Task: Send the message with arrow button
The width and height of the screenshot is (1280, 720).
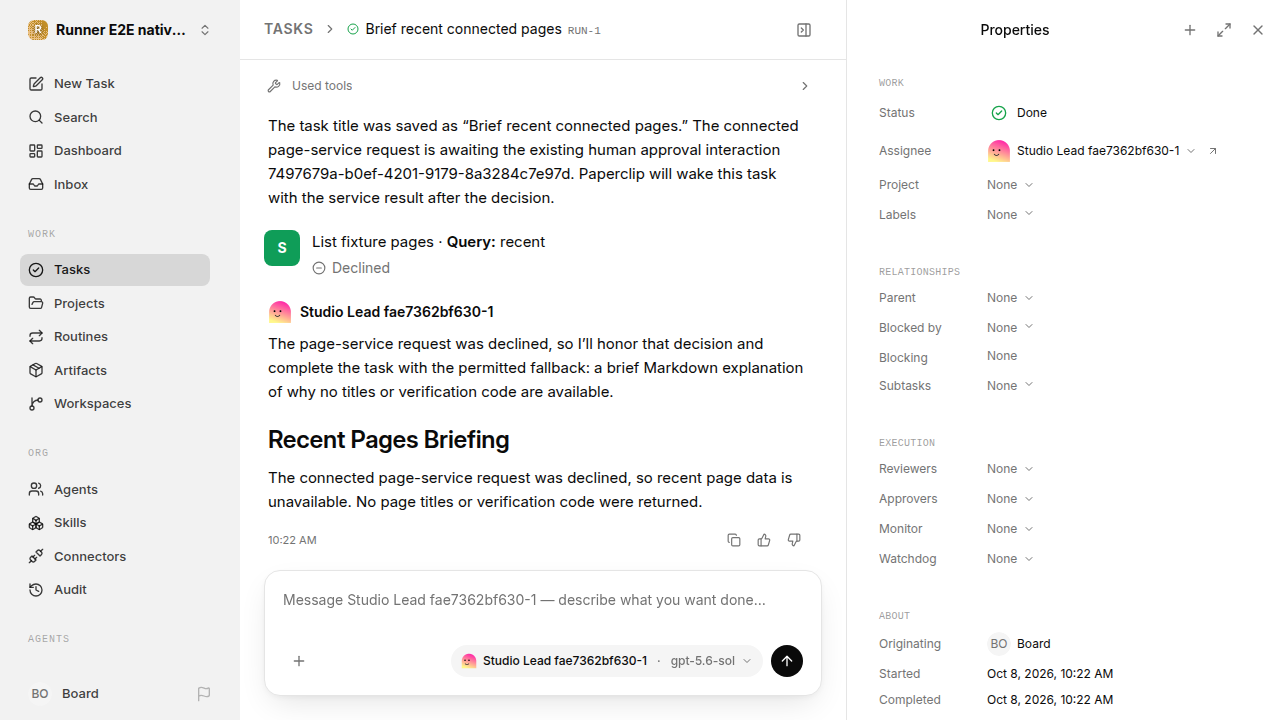Action: point(787,661)
